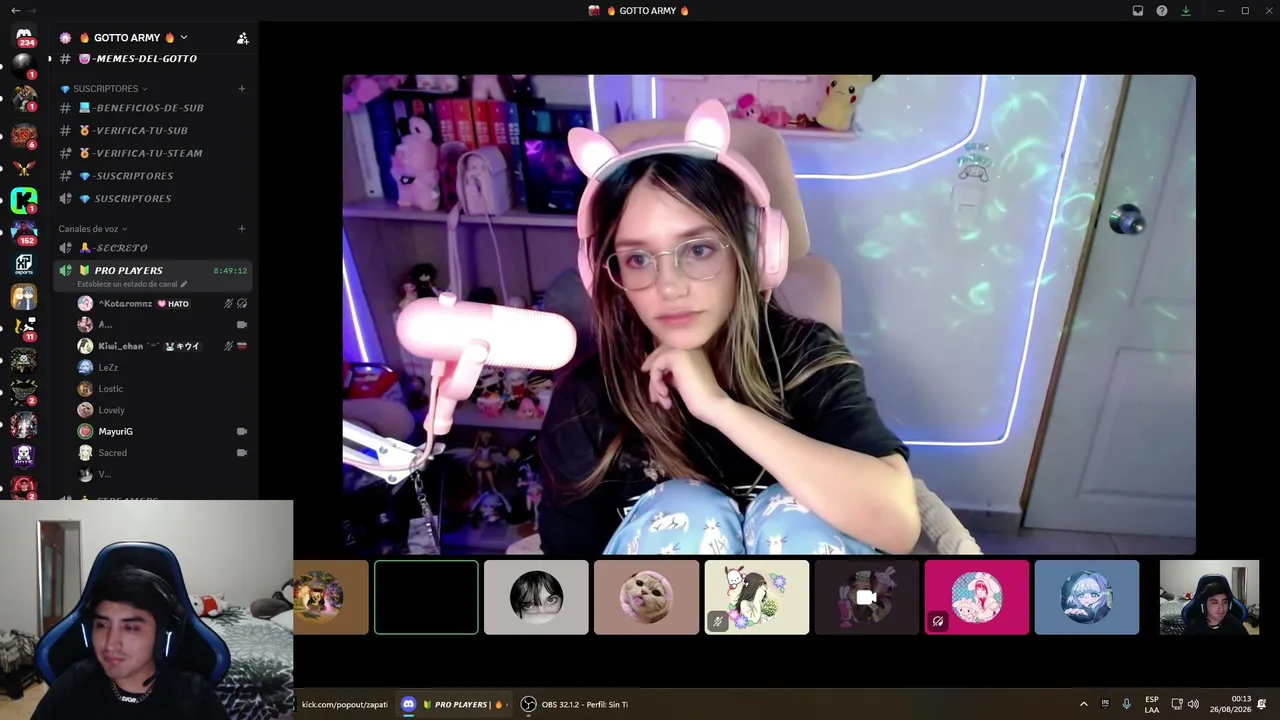Click the taskbar microphone tray icon

pyautogui.click(x=1126, y=705)
